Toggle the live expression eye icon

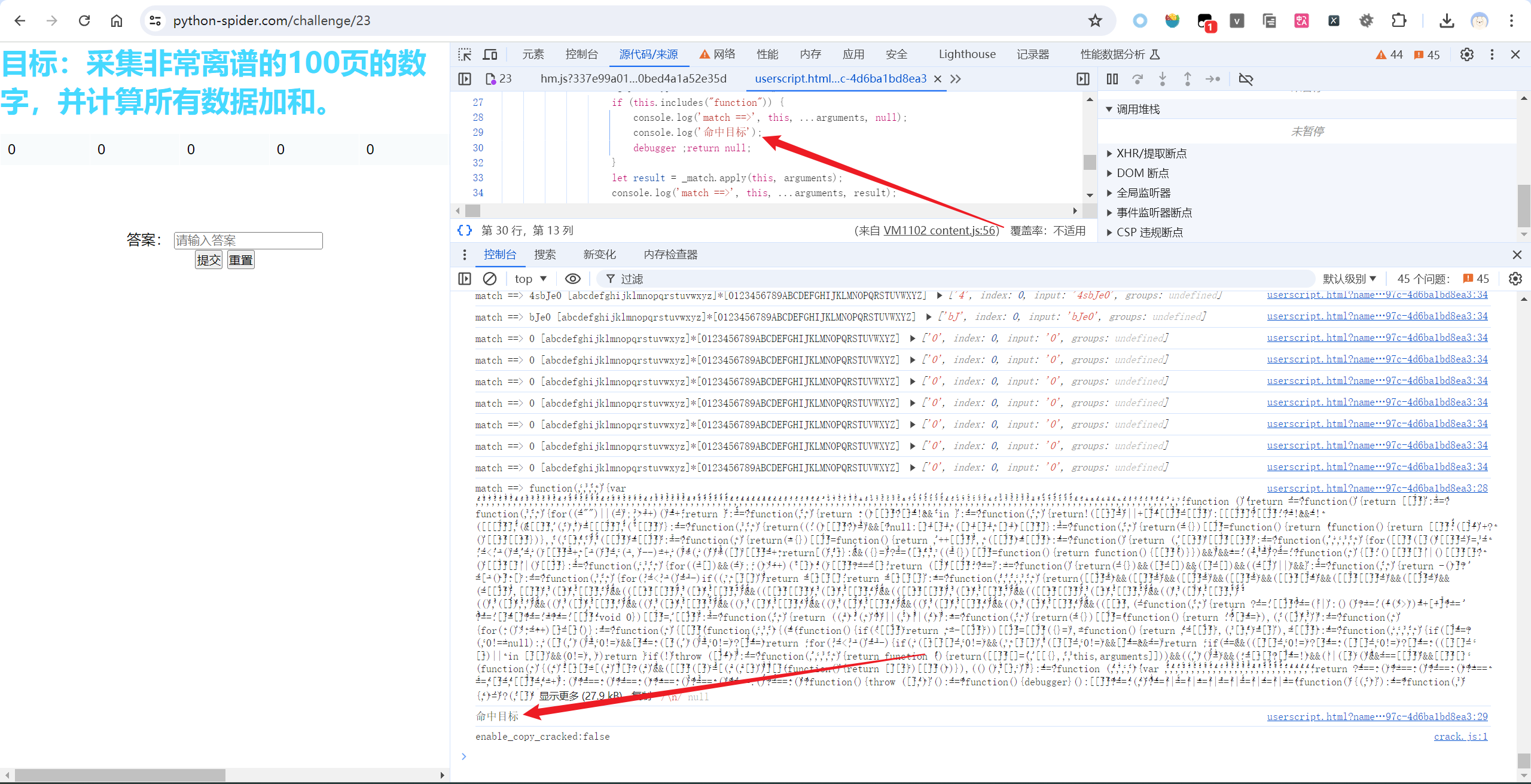572,279
